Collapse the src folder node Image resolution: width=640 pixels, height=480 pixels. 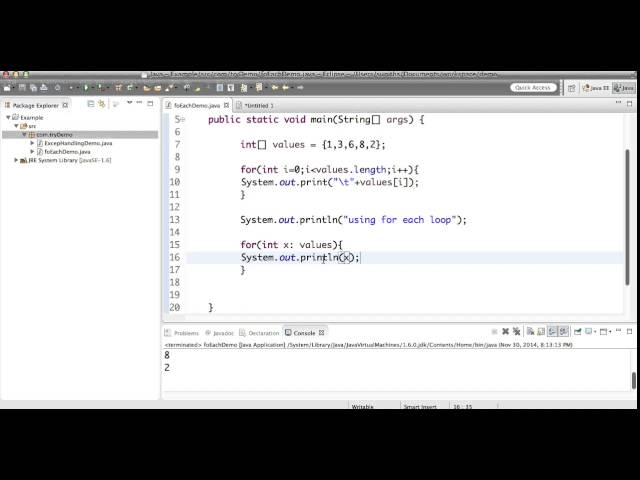(16, 126)
